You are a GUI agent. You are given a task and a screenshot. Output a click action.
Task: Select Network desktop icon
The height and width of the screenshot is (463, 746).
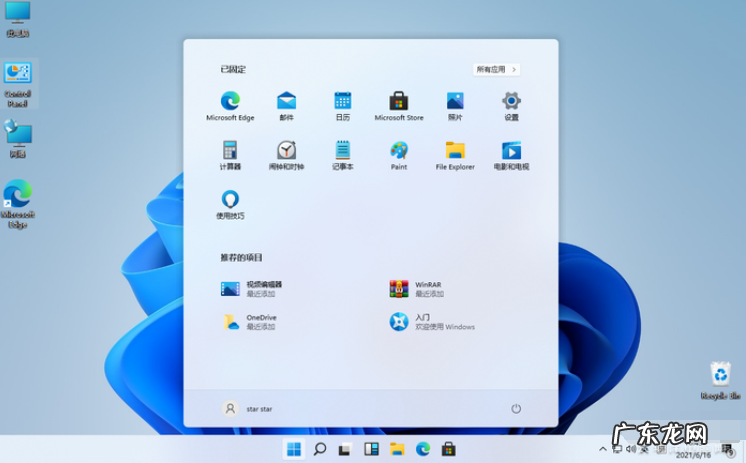tap(18, 138)
